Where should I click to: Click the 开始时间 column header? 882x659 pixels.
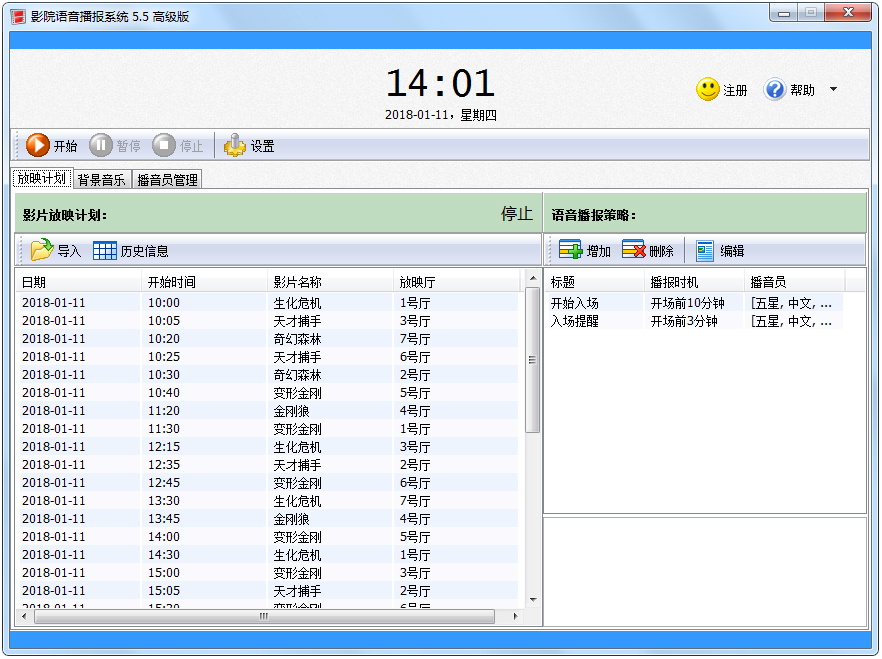[172, 282]
